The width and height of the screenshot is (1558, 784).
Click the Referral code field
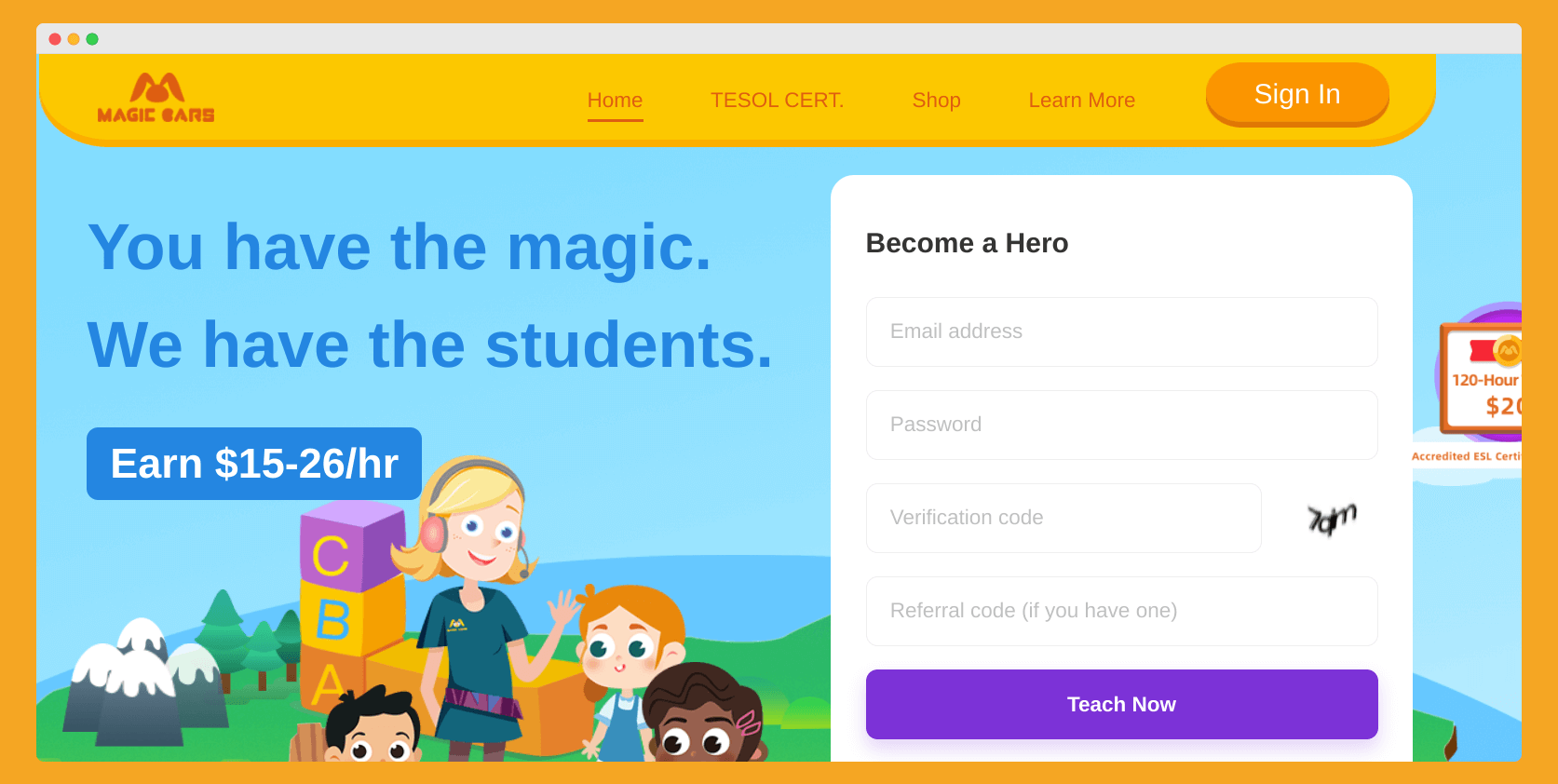1121,611
